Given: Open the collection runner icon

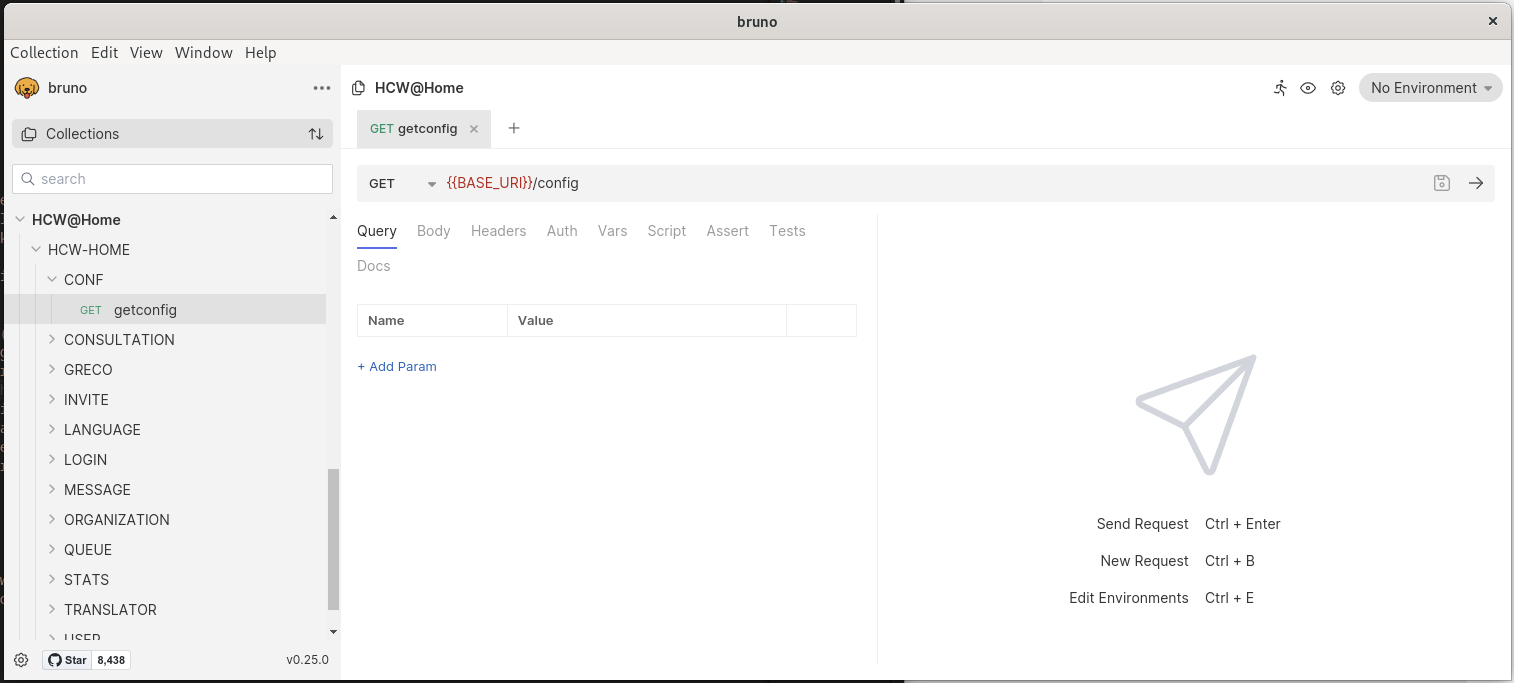Looking at the screenshot, I should 1281,88.
